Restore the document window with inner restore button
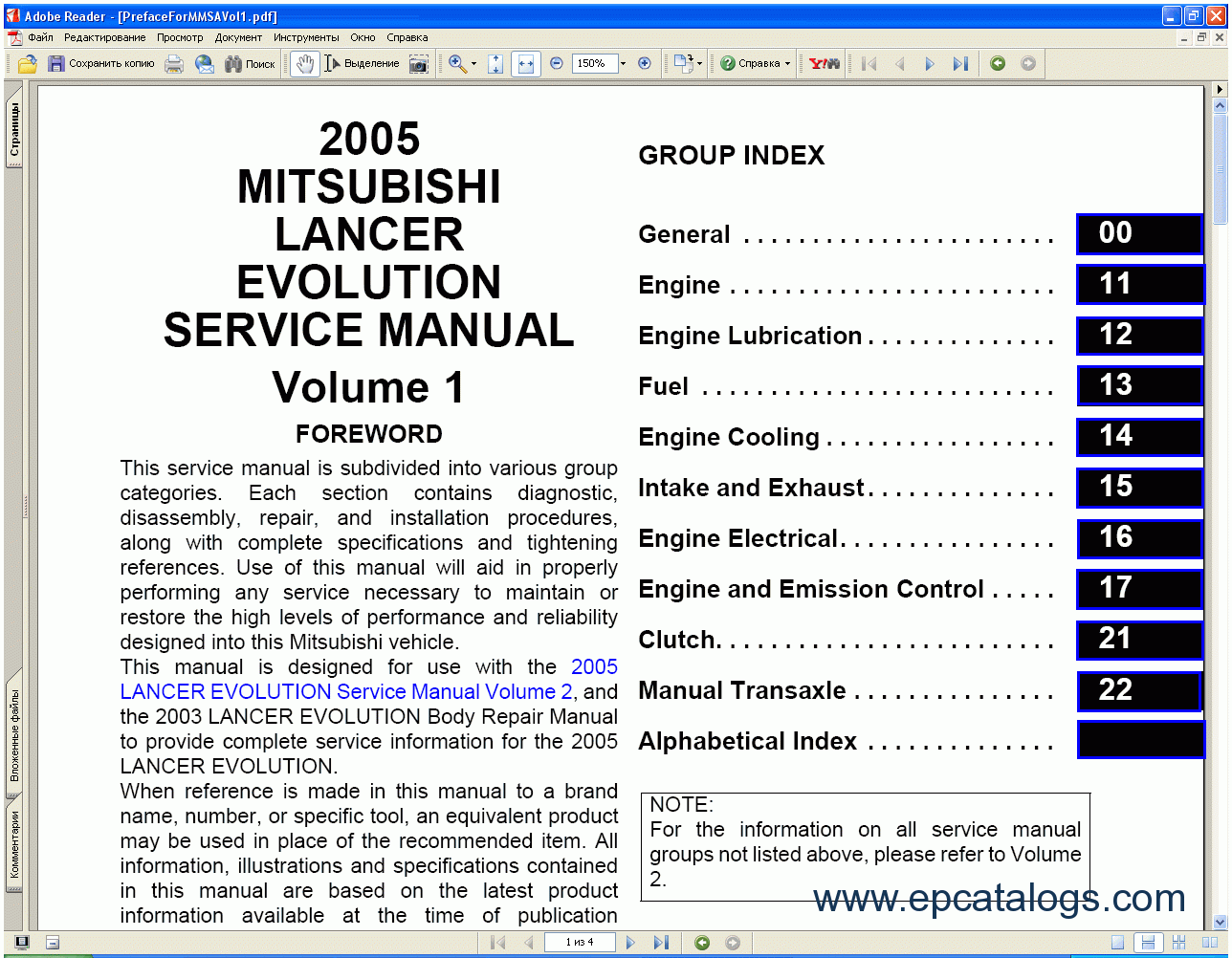 pos(1201,37)
